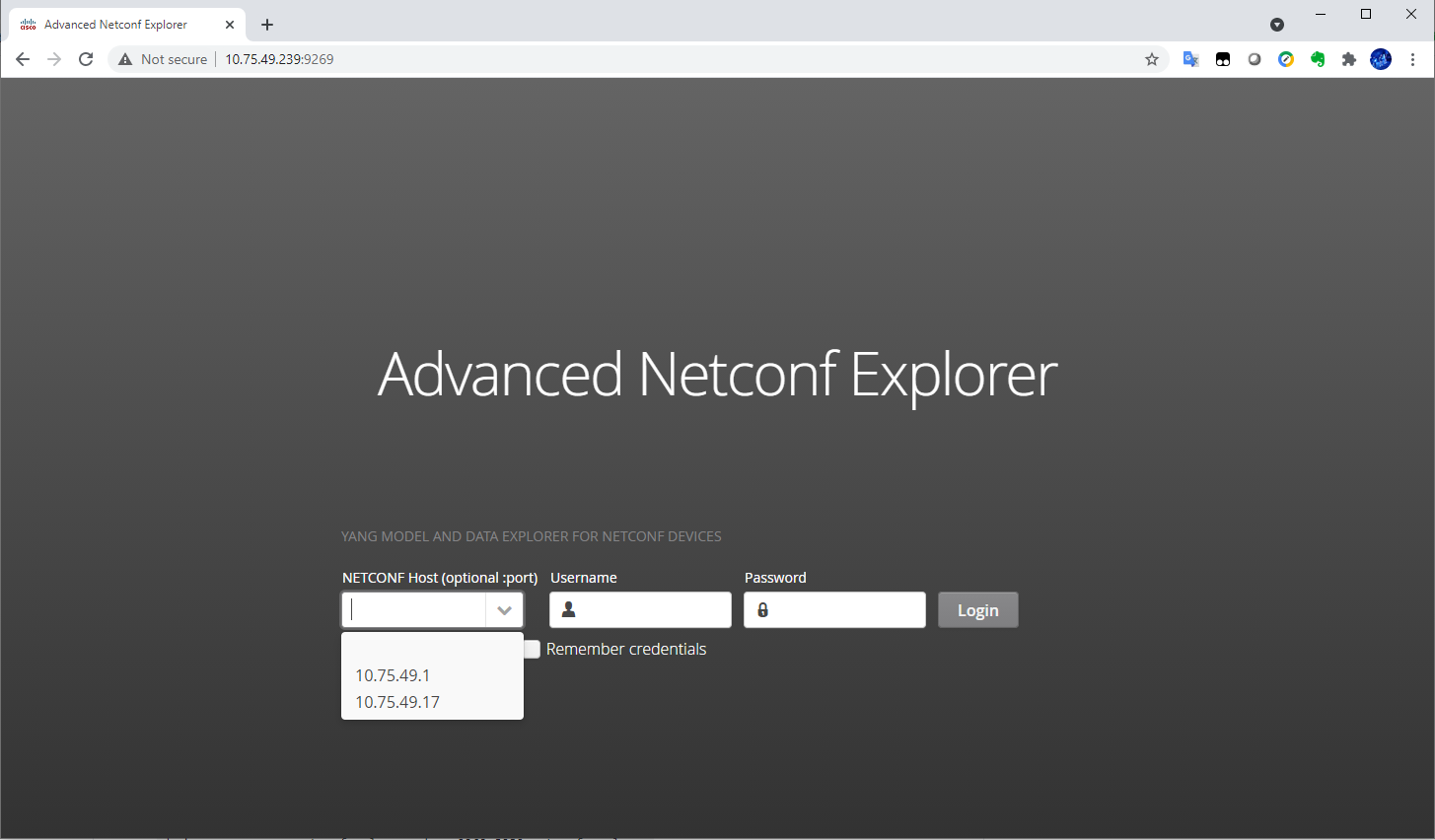
Task: Bookmark this page with the star icon
Action: tap(1151, 59)
